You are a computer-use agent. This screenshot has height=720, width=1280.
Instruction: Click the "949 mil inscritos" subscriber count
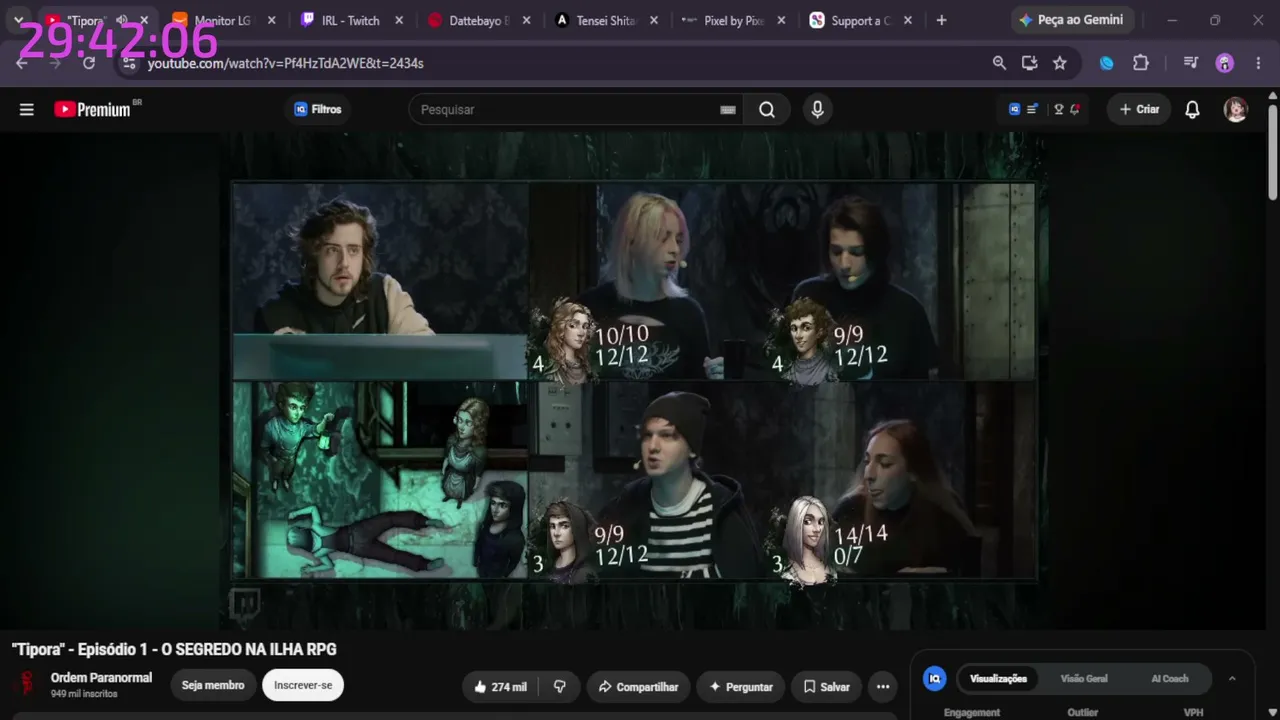(x=84, y=694)
